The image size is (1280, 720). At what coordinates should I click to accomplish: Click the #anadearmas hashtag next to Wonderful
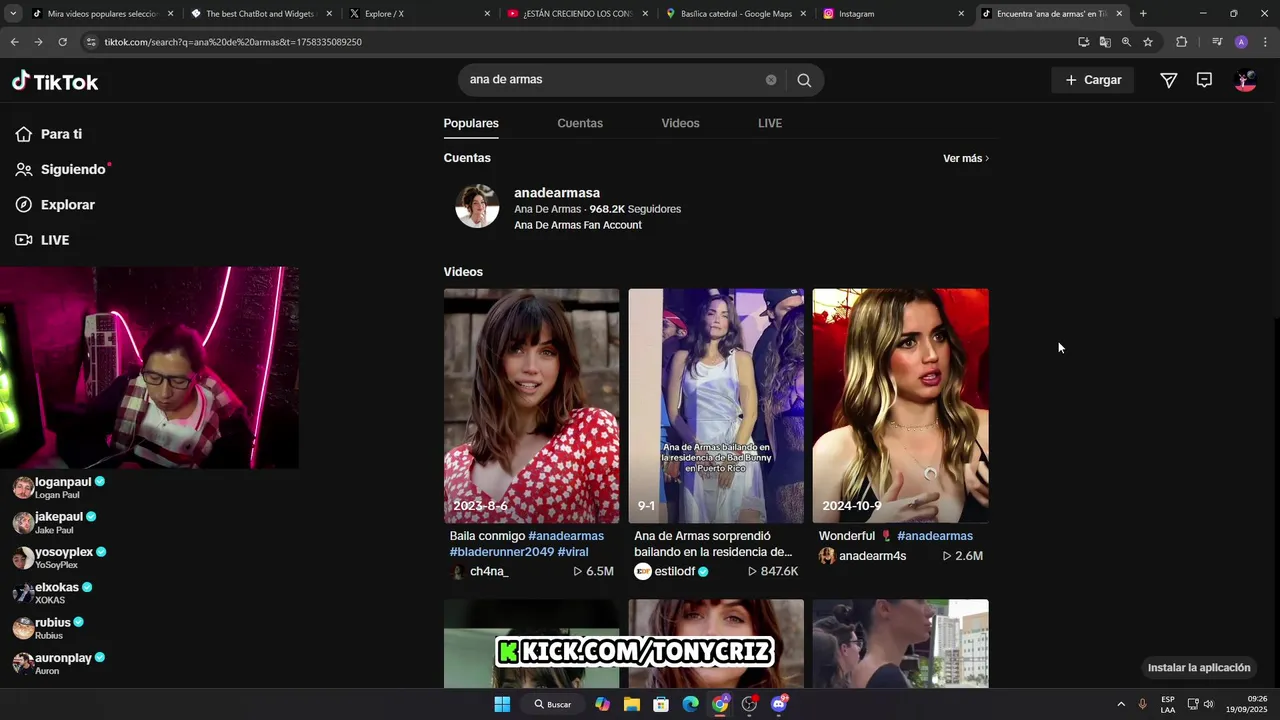point(935,536)
